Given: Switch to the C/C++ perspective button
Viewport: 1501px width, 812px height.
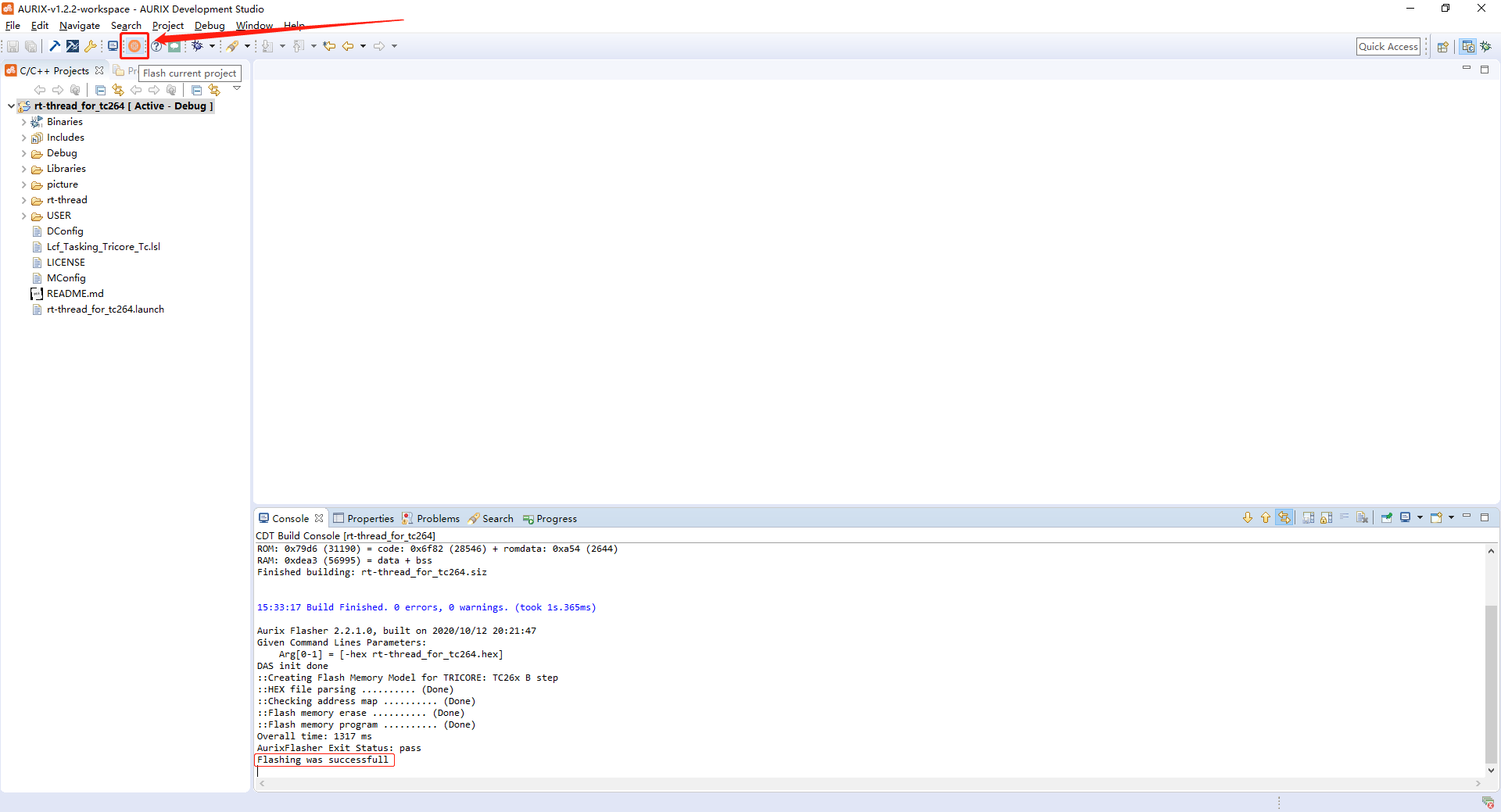Looking at the screenshot, I should [1468, 47].
